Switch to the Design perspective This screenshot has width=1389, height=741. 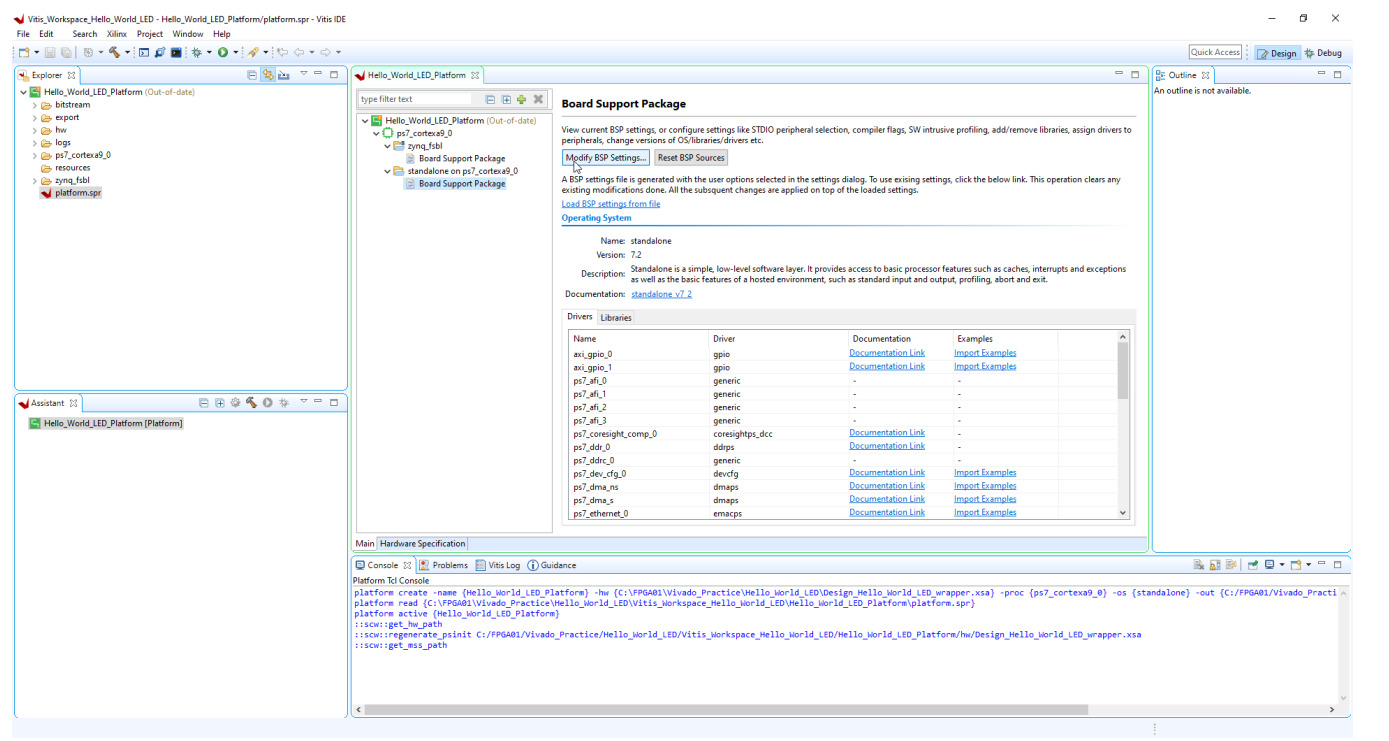coord(1277,53)
